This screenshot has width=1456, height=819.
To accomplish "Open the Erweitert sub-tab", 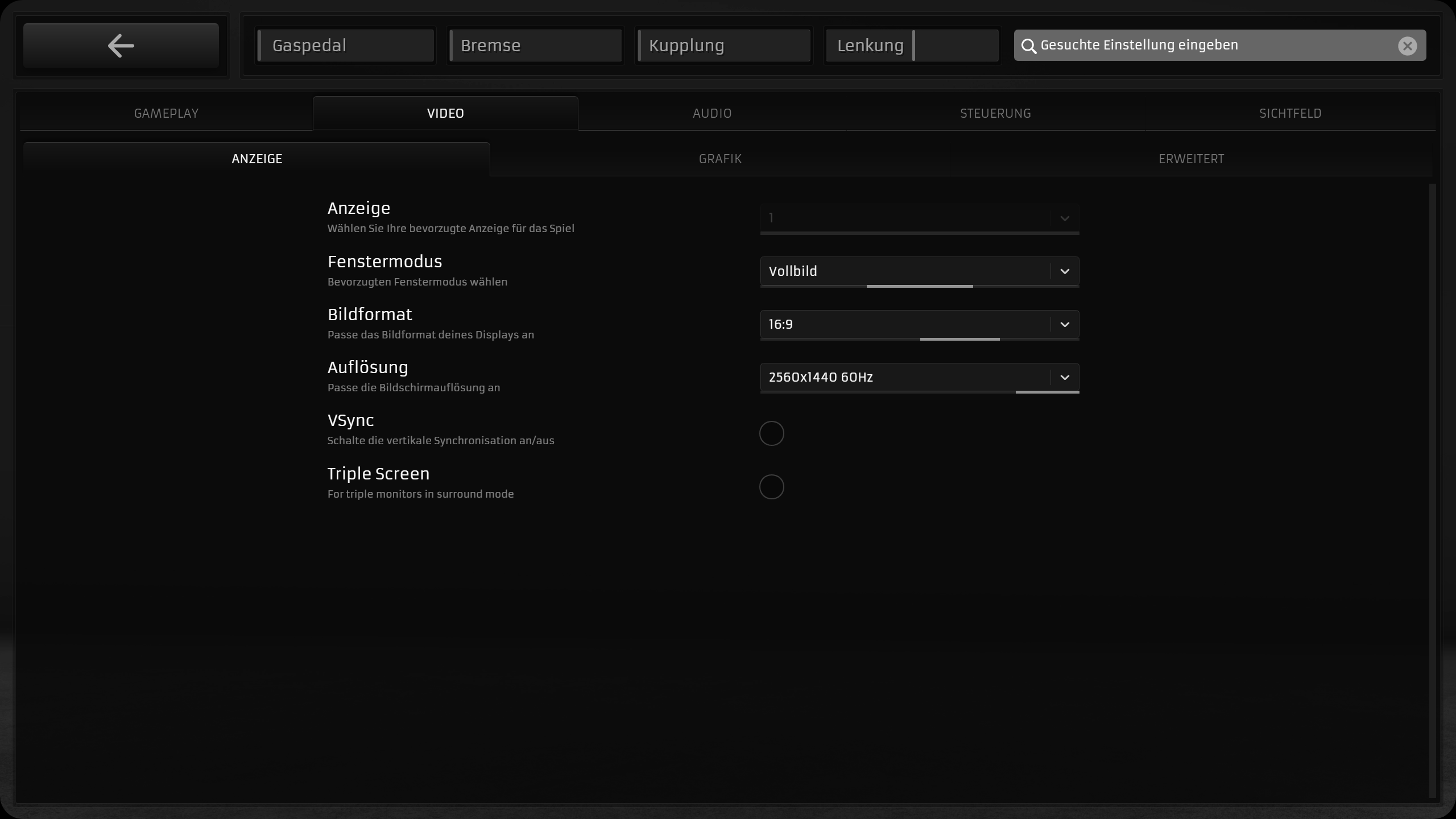I will (1191, 159).
